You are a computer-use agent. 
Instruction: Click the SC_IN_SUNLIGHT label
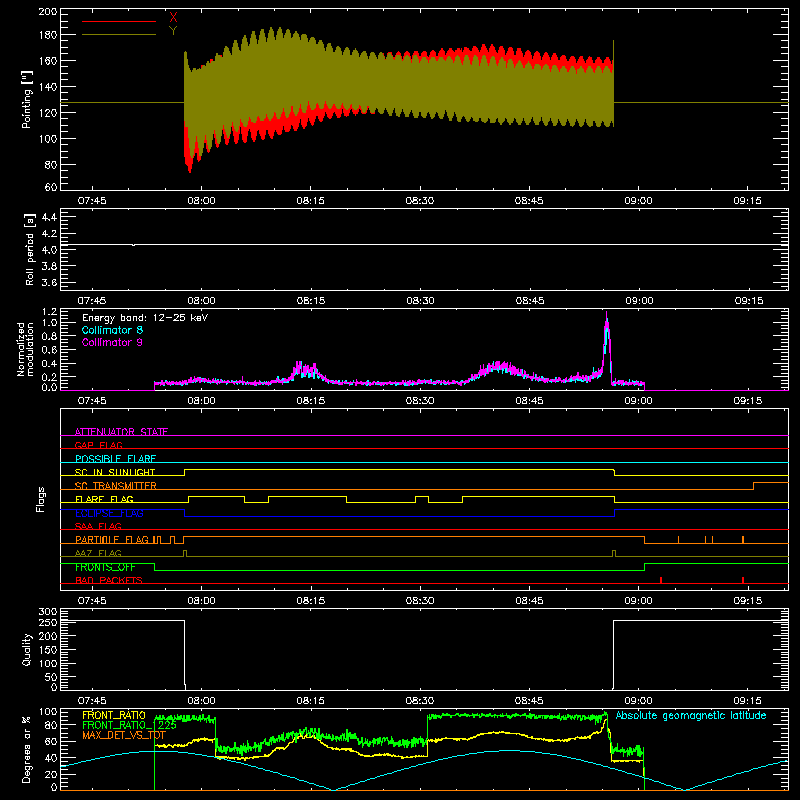click(115, 472)
